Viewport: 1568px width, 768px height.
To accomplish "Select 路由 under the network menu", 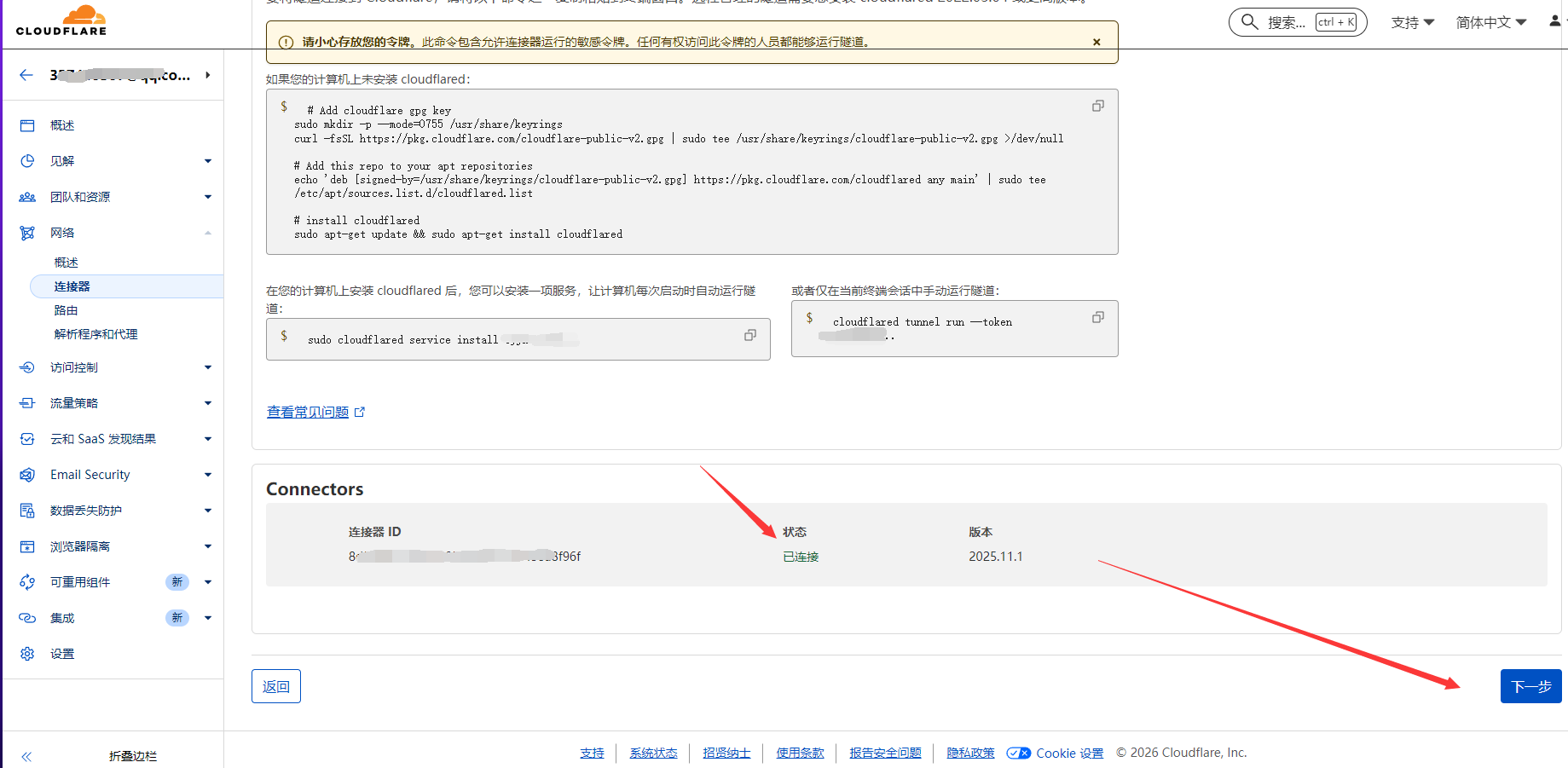I will tap(66, 310).
